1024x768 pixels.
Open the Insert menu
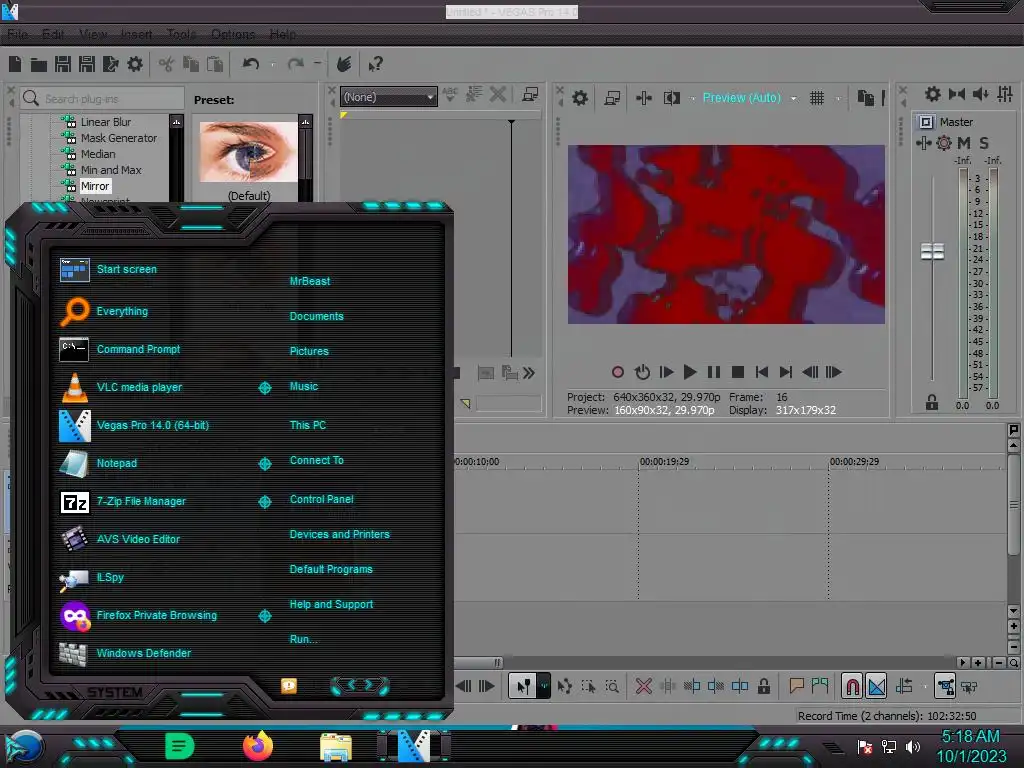(x=136, y=34)
